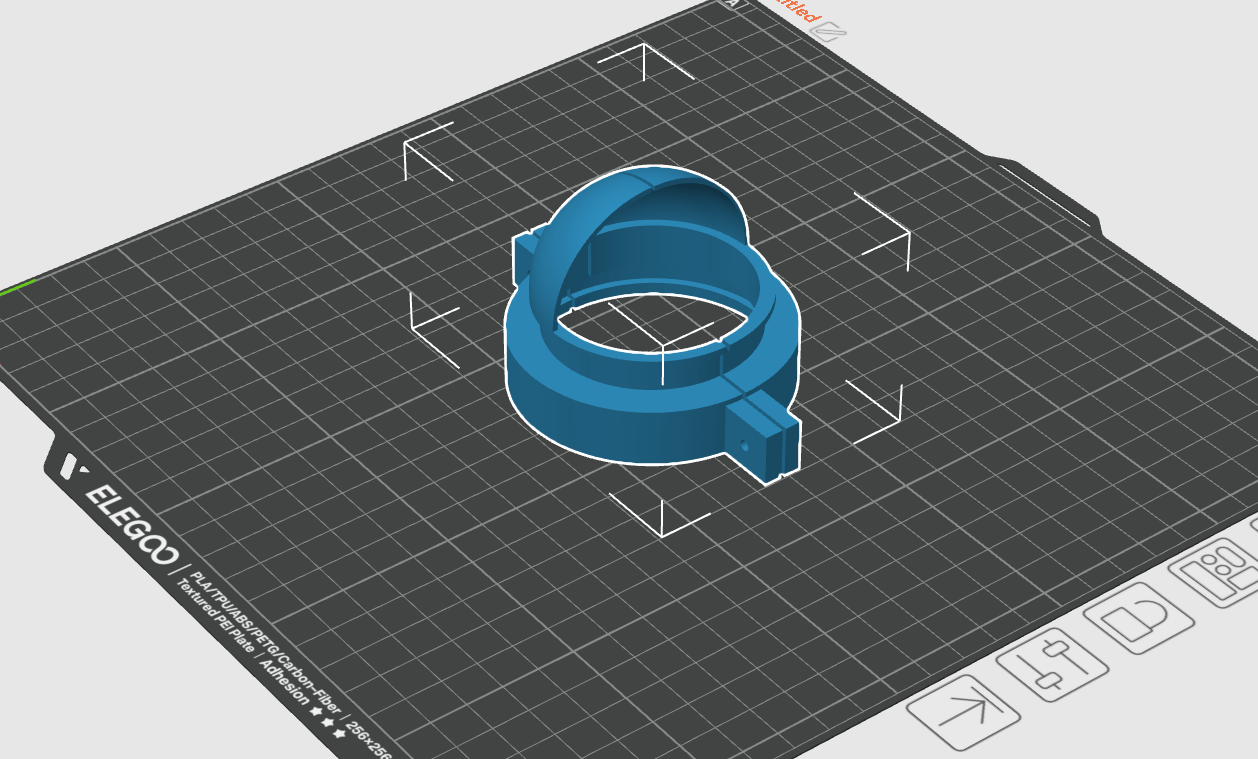The image size is (1258, 759).
Task: Click the edit plate name pencil icon
Action: point(828,32)
